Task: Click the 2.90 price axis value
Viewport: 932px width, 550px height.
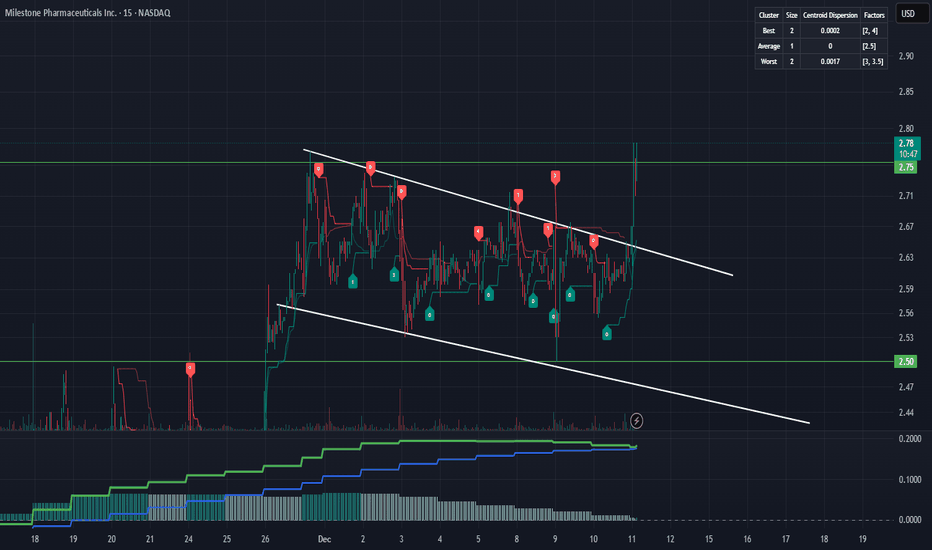Action: 906,56
